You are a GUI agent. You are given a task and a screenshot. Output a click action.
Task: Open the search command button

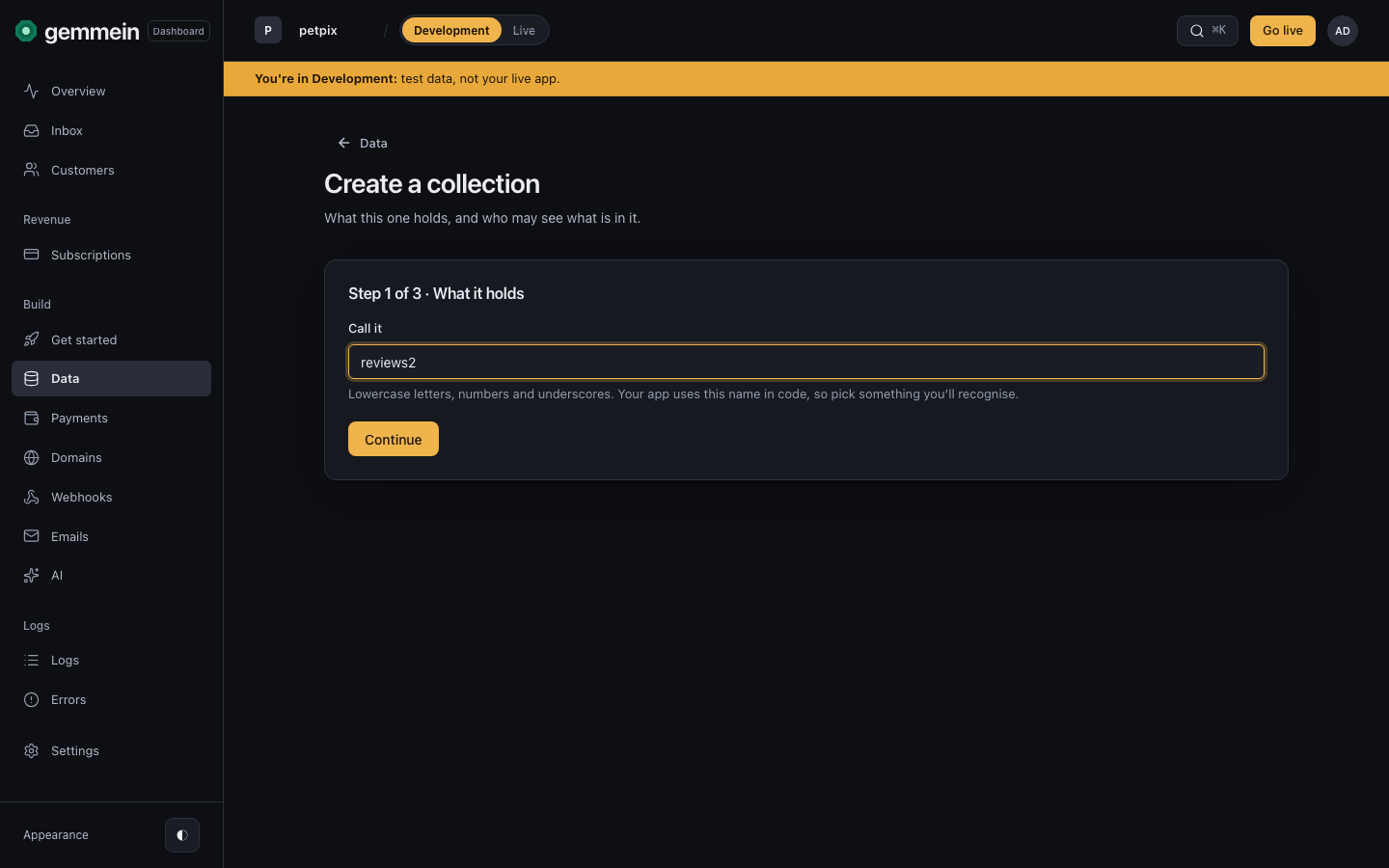pyautogui.click(x=1208, y=31)
